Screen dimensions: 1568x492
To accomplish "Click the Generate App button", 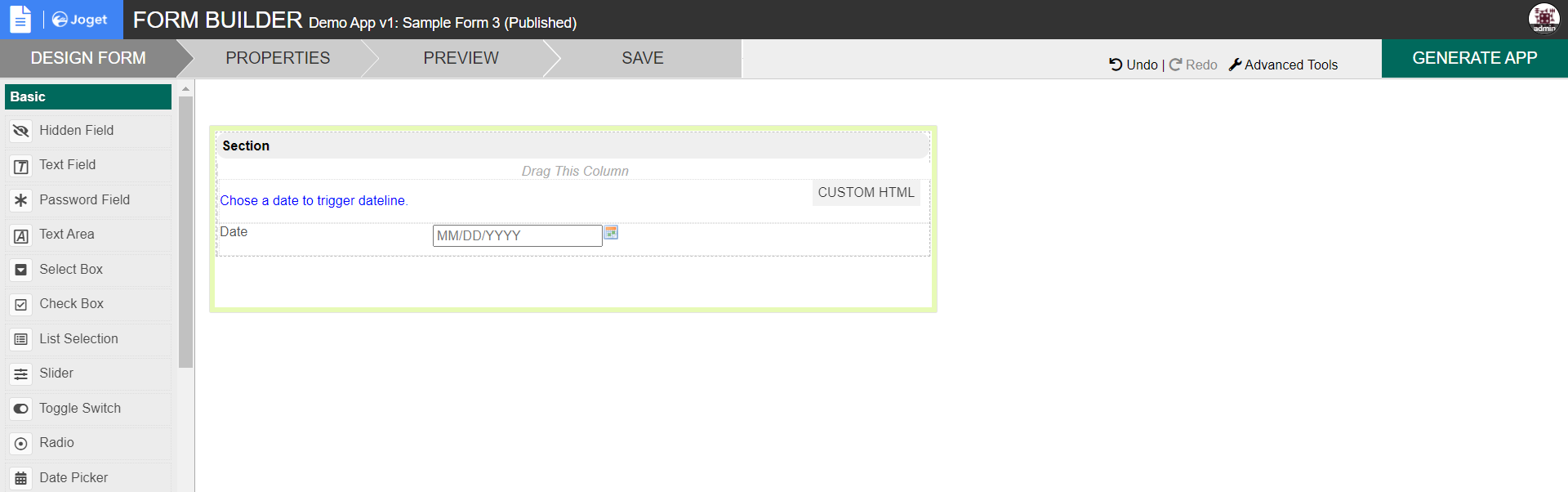I will (1474, 58).
